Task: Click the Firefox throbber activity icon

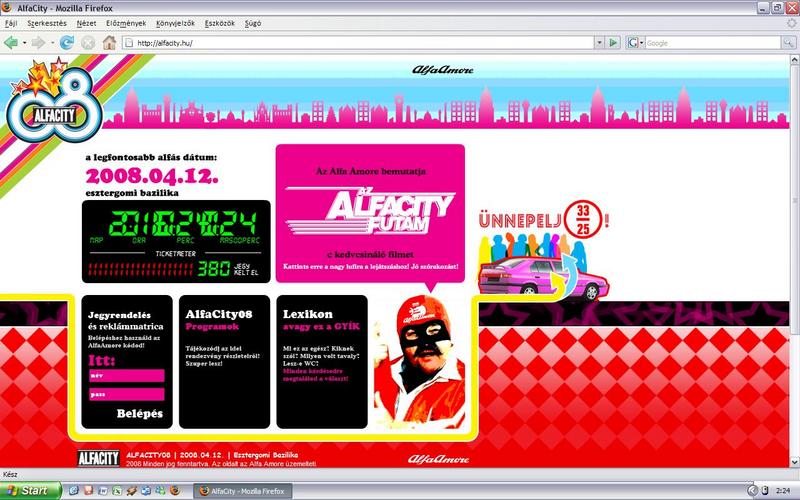Action: 791,23
